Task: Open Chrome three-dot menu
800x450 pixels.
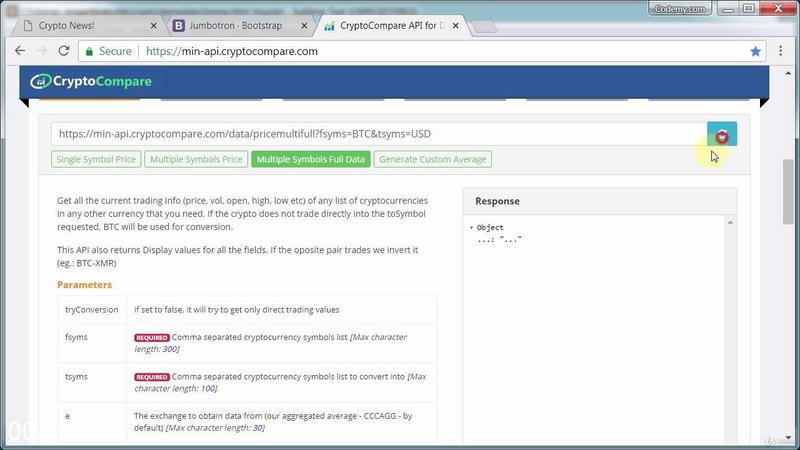Action: [x=780, y=51]
